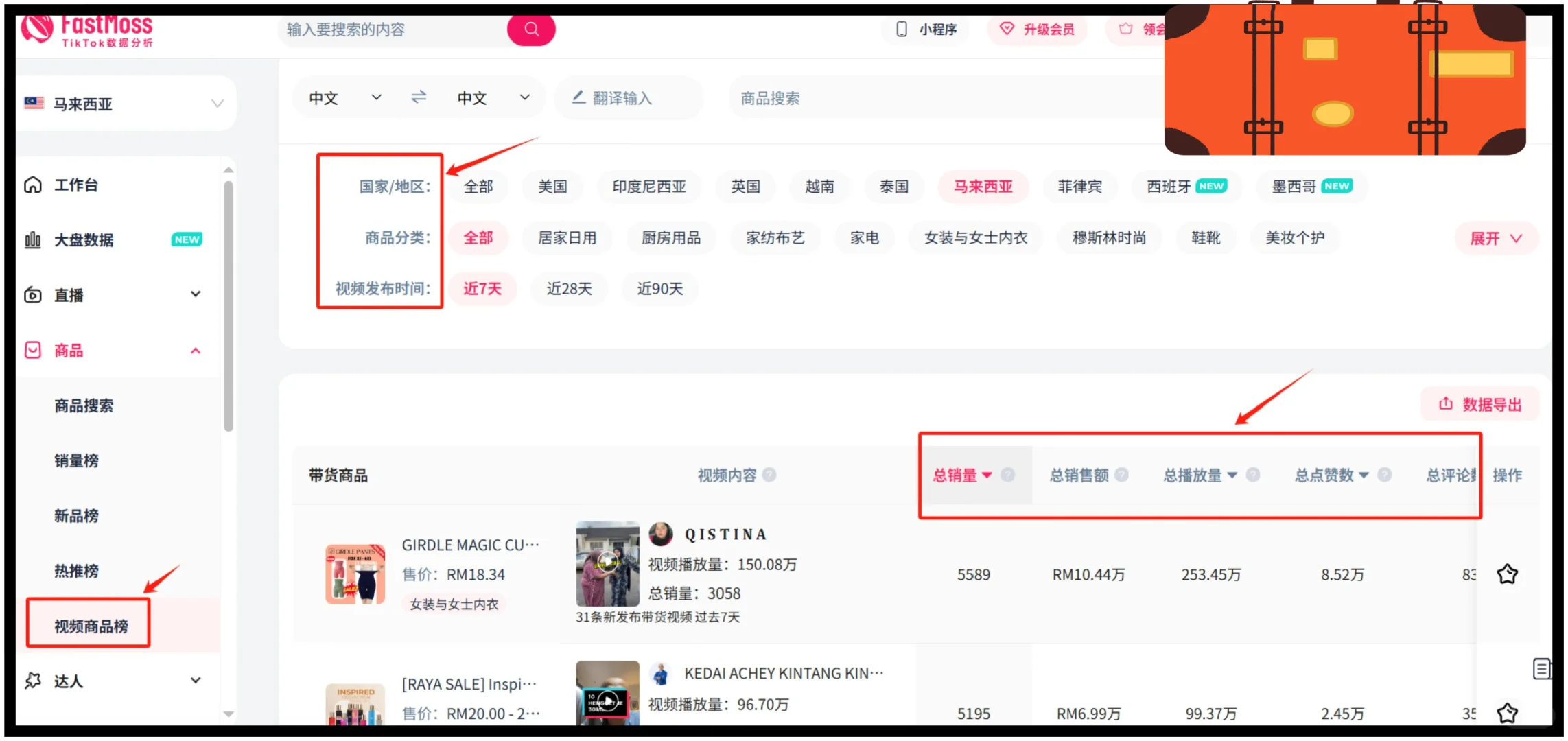Image resolution: width=1568 pixels, height=741 pixels.
Task: Favorite the GIRDLE MAGIC product star
Action: pos(1507,574)
